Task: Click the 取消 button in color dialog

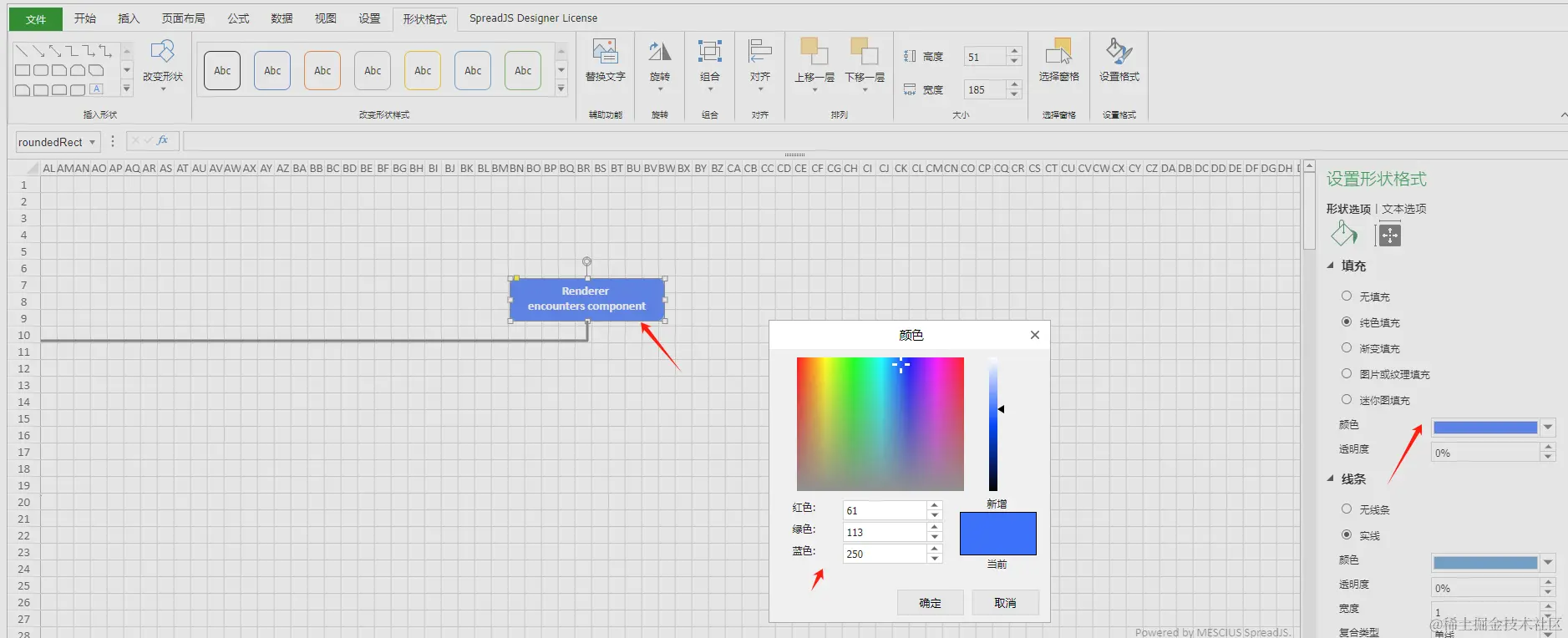Action: coord(1006,603)
